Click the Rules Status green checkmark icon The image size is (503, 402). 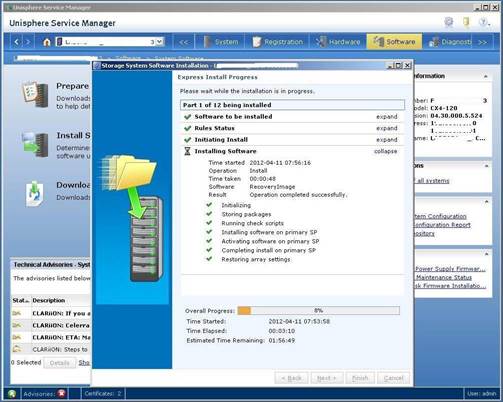pyautogui.click(x=188, y=128)
